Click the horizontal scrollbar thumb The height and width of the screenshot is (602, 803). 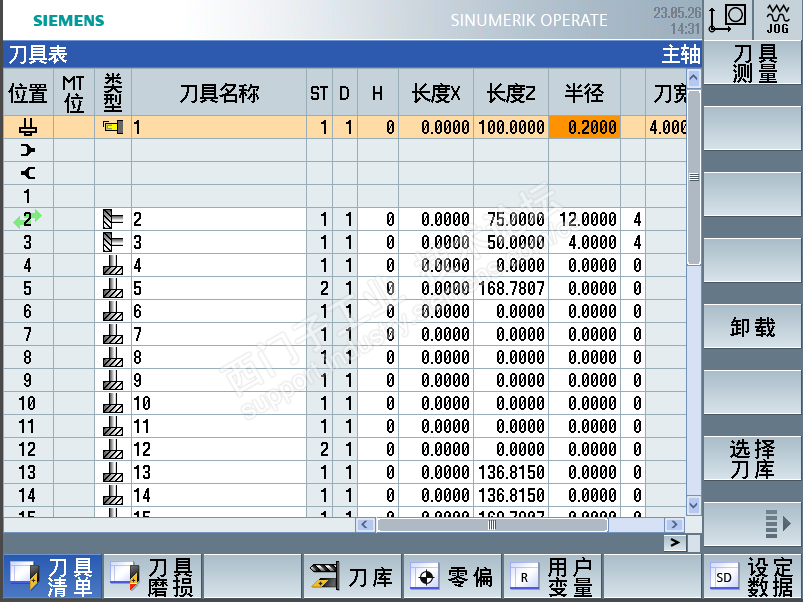tap(492, 524)
